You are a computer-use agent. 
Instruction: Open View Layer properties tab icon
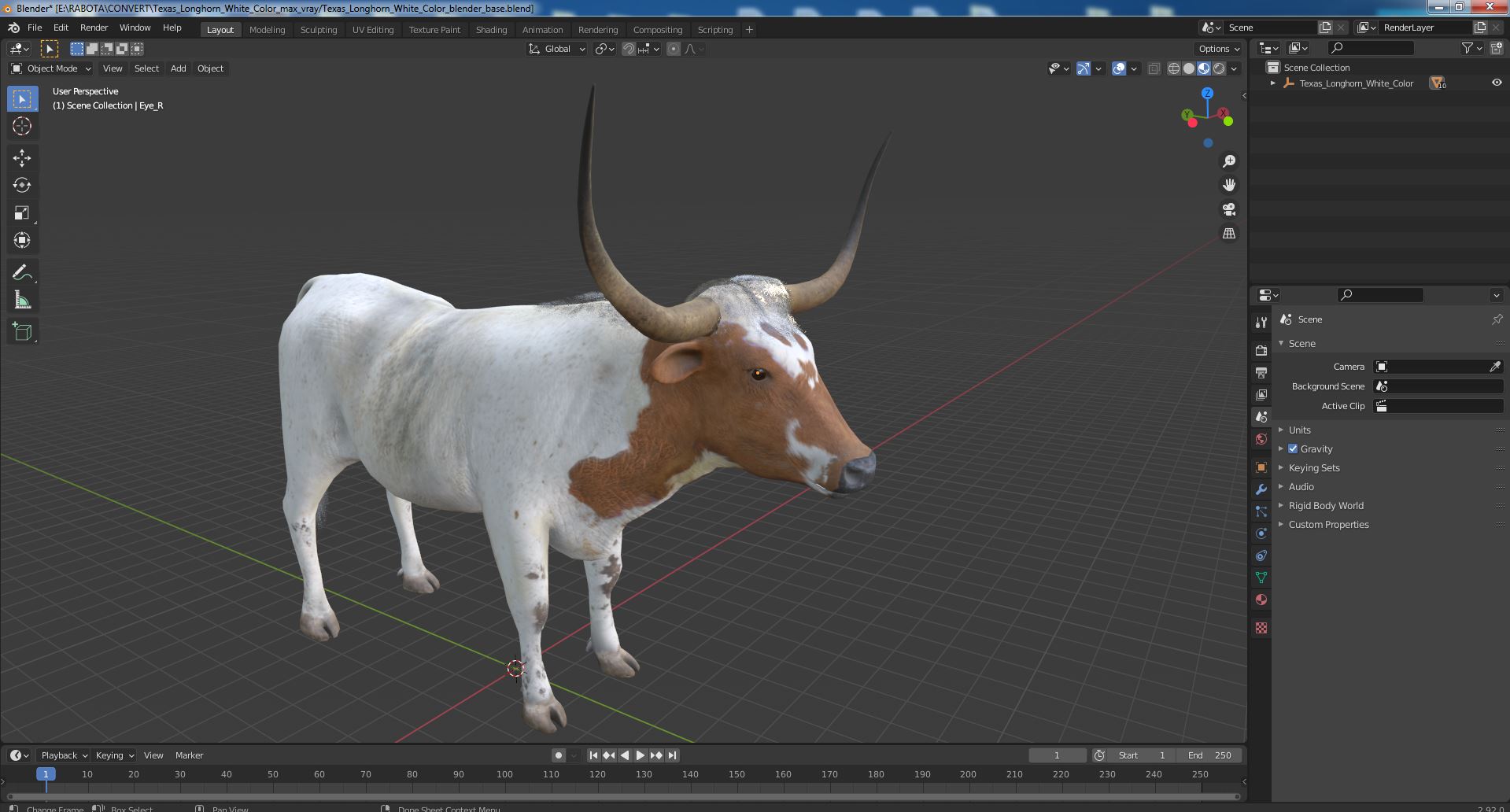(x=1261, y=394)
